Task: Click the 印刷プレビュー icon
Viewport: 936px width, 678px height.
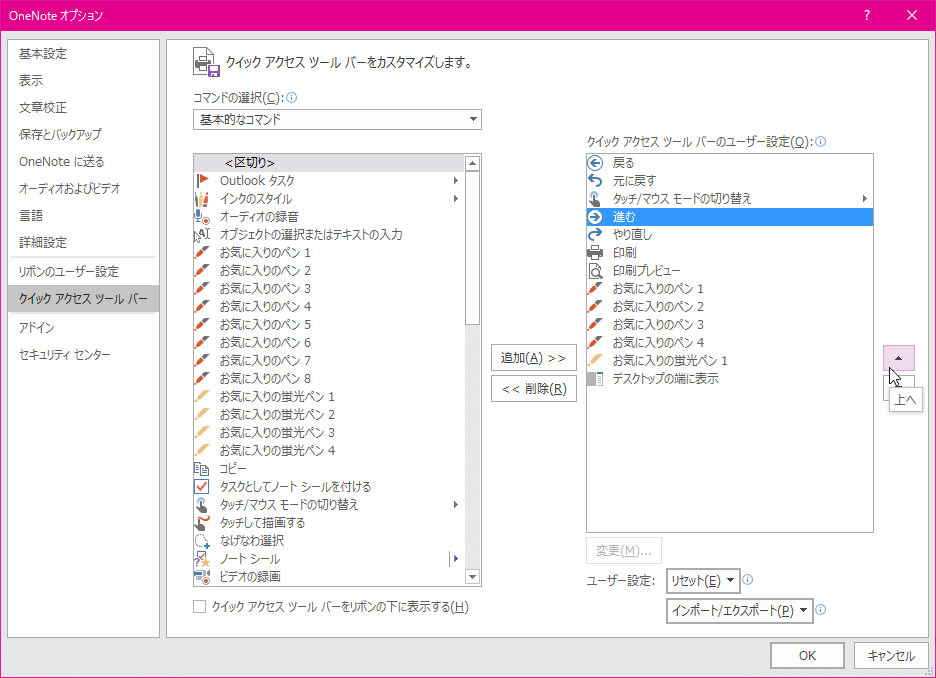Action: [x=595, y=270]
